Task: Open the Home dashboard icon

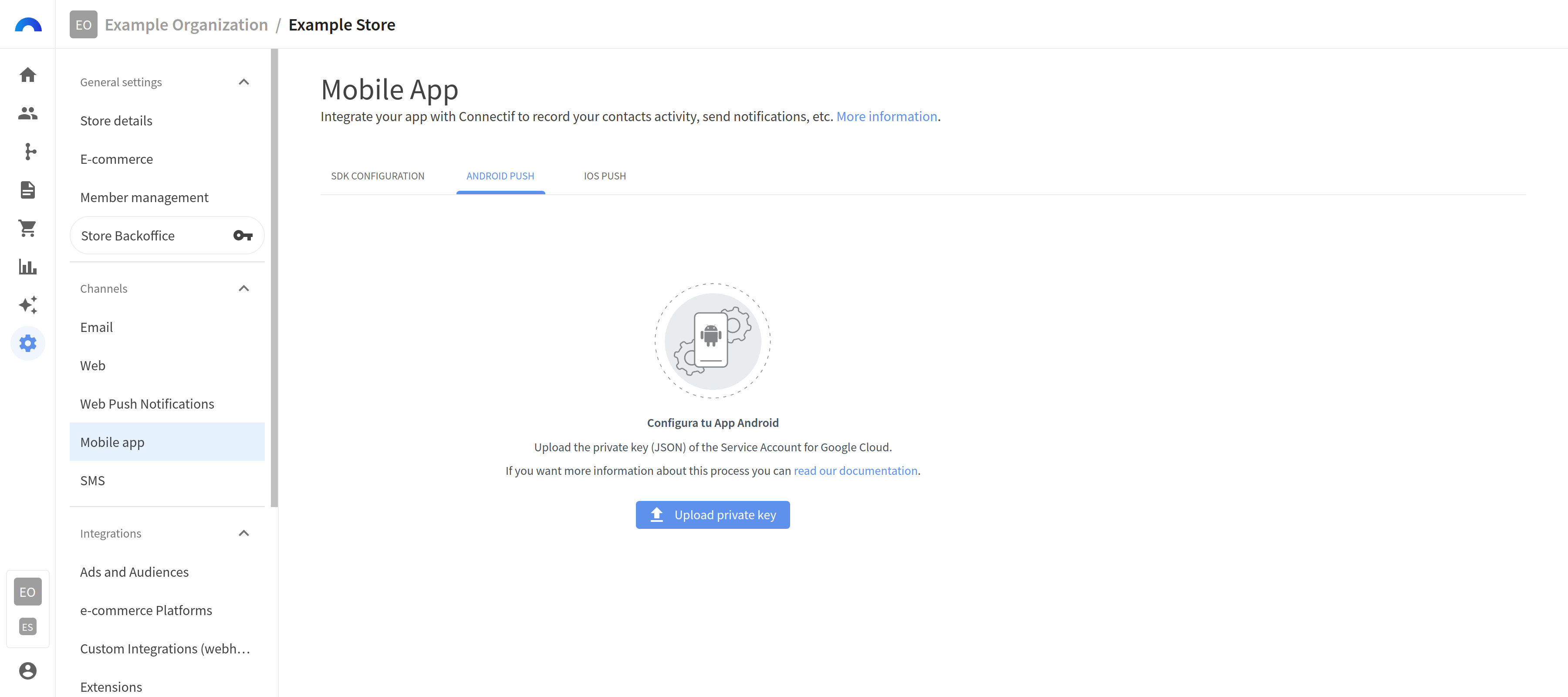Action: coord(28,75)
